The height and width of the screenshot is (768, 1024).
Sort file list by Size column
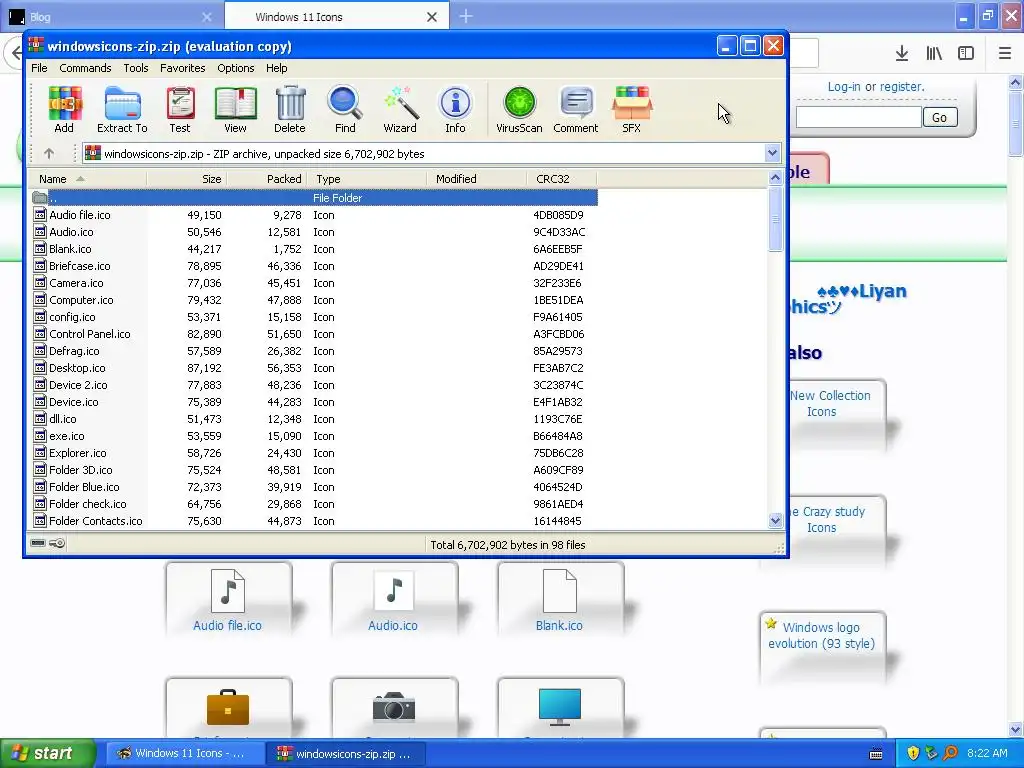[x=187, y=178]
